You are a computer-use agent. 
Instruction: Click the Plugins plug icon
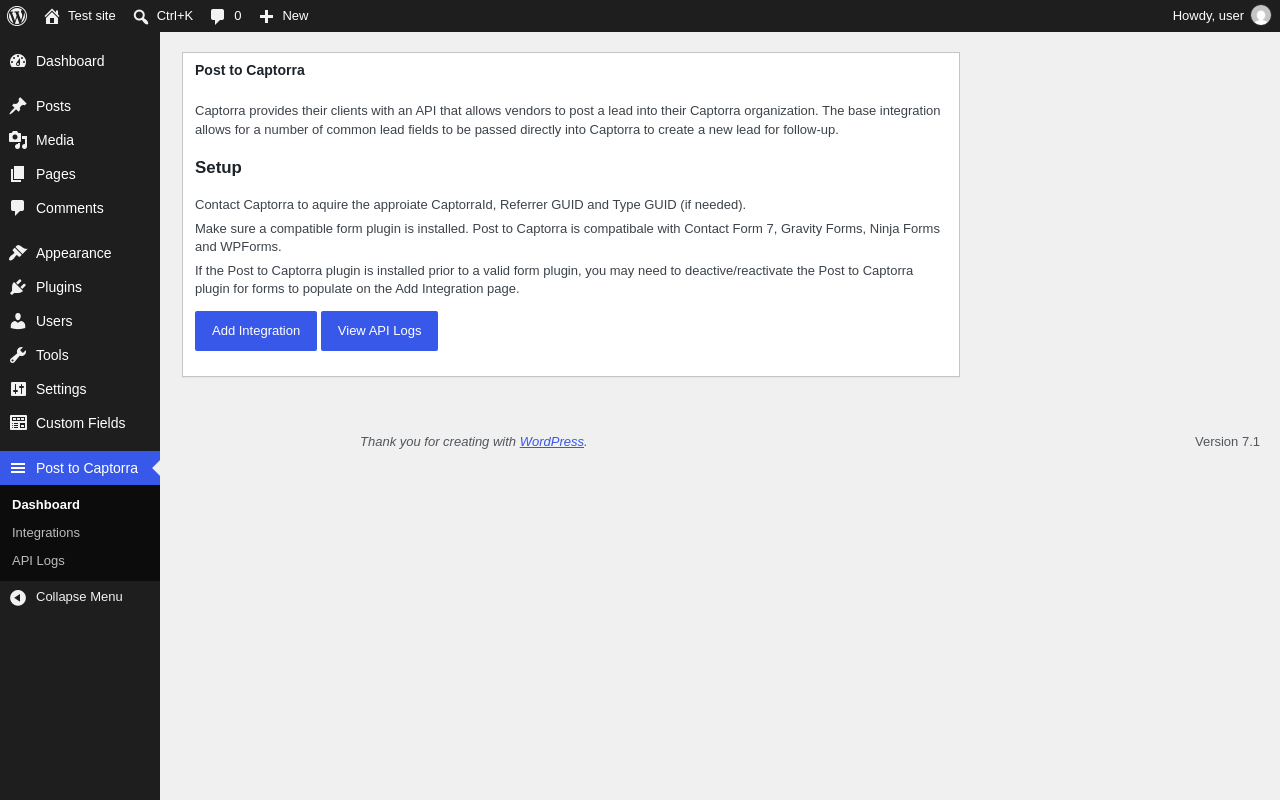click(18, 287)
